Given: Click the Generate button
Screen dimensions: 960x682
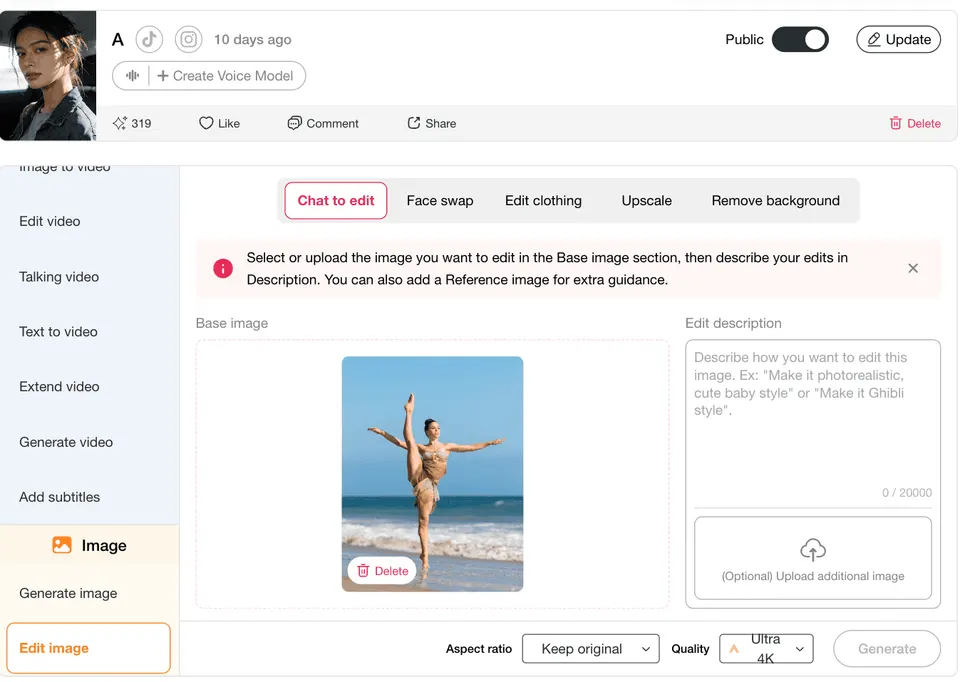Looking at the screenshot, I should click(x=887, y=648).
